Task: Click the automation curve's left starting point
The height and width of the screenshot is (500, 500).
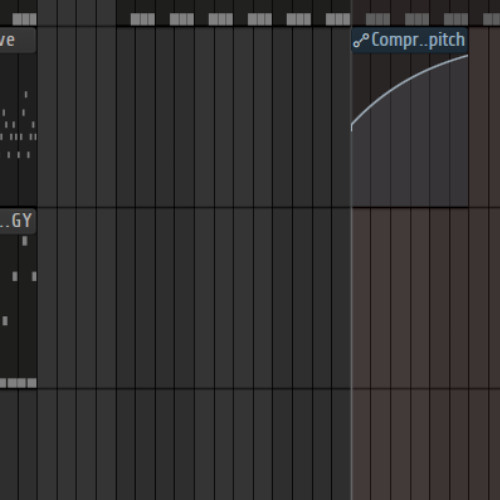Action: point(352,126)
